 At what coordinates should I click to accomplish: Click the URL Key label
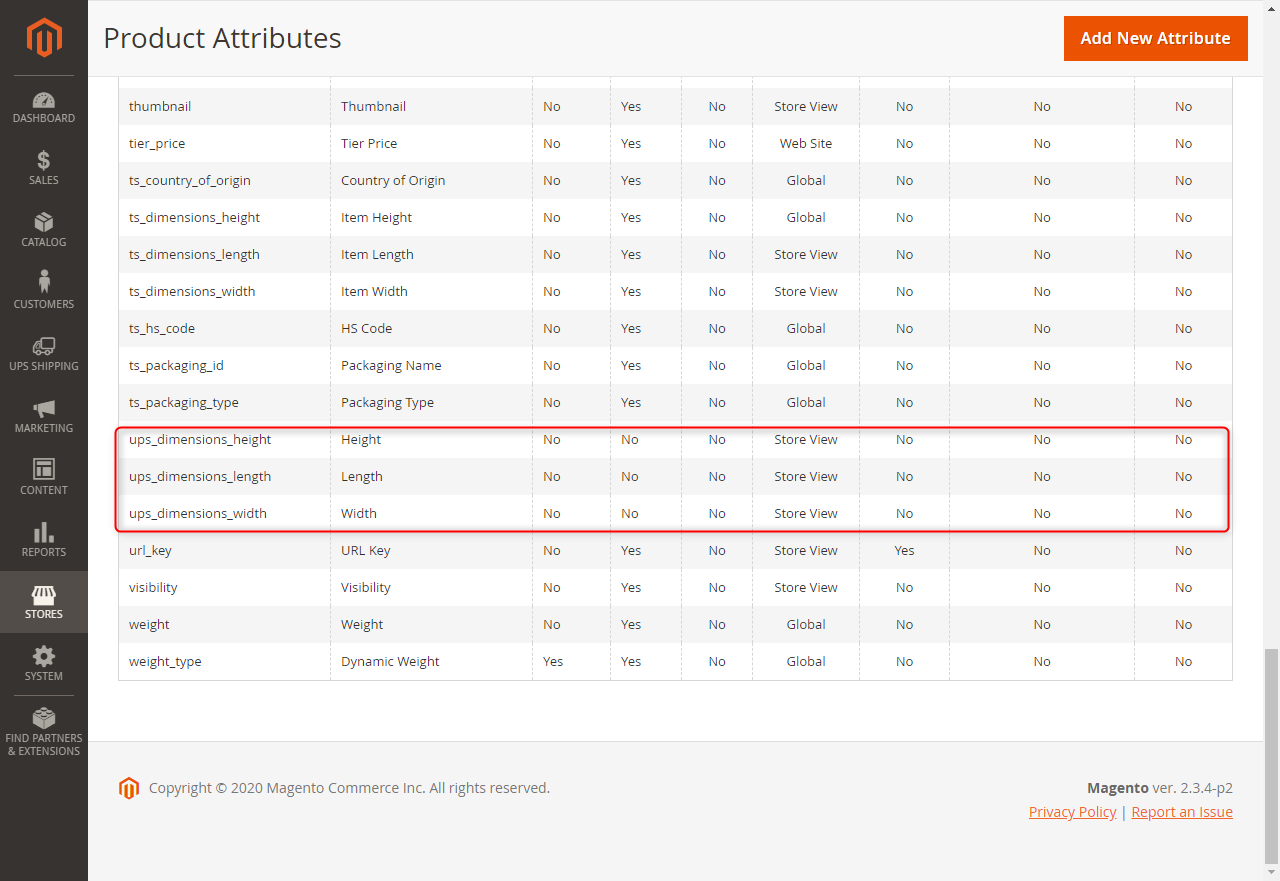[x=366, y=550]
